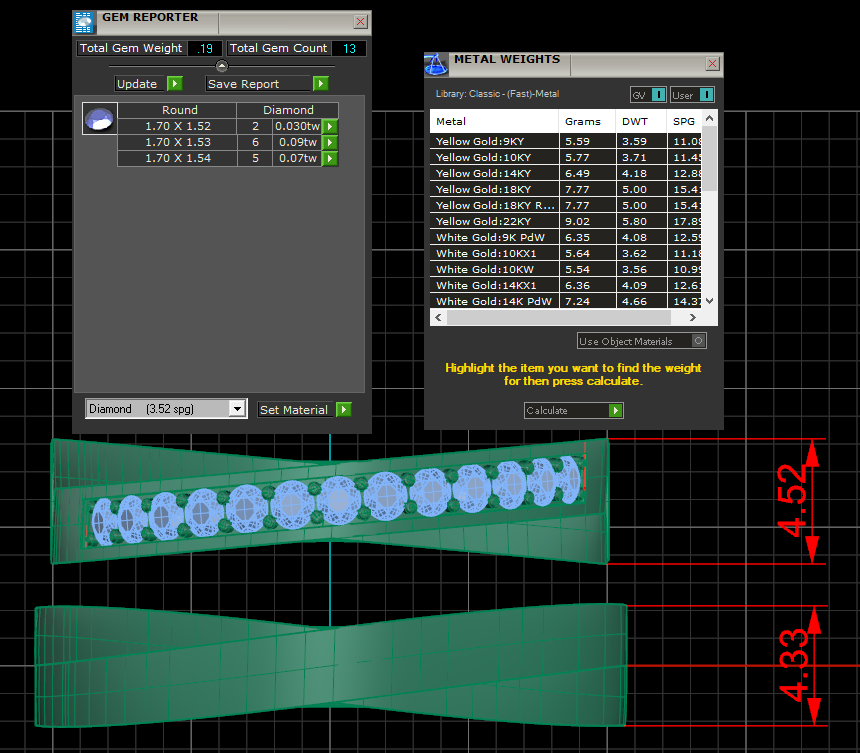860x753 pixels.
Task: Open the Diamond (3.52 spg) material dropdown
Action: tap(237, 409)
